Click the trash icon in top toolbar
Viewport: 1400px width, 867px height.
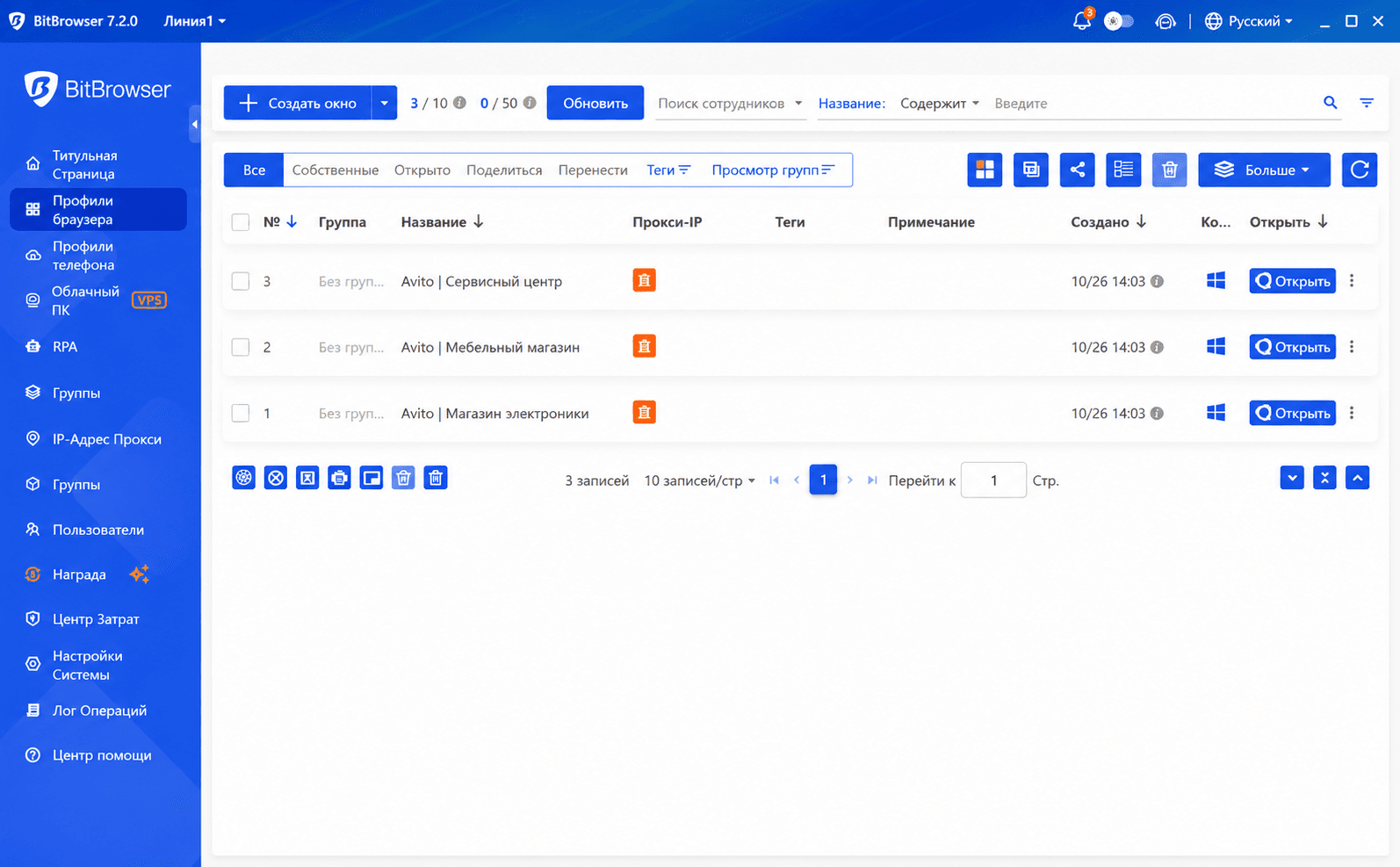[1169, 170]
